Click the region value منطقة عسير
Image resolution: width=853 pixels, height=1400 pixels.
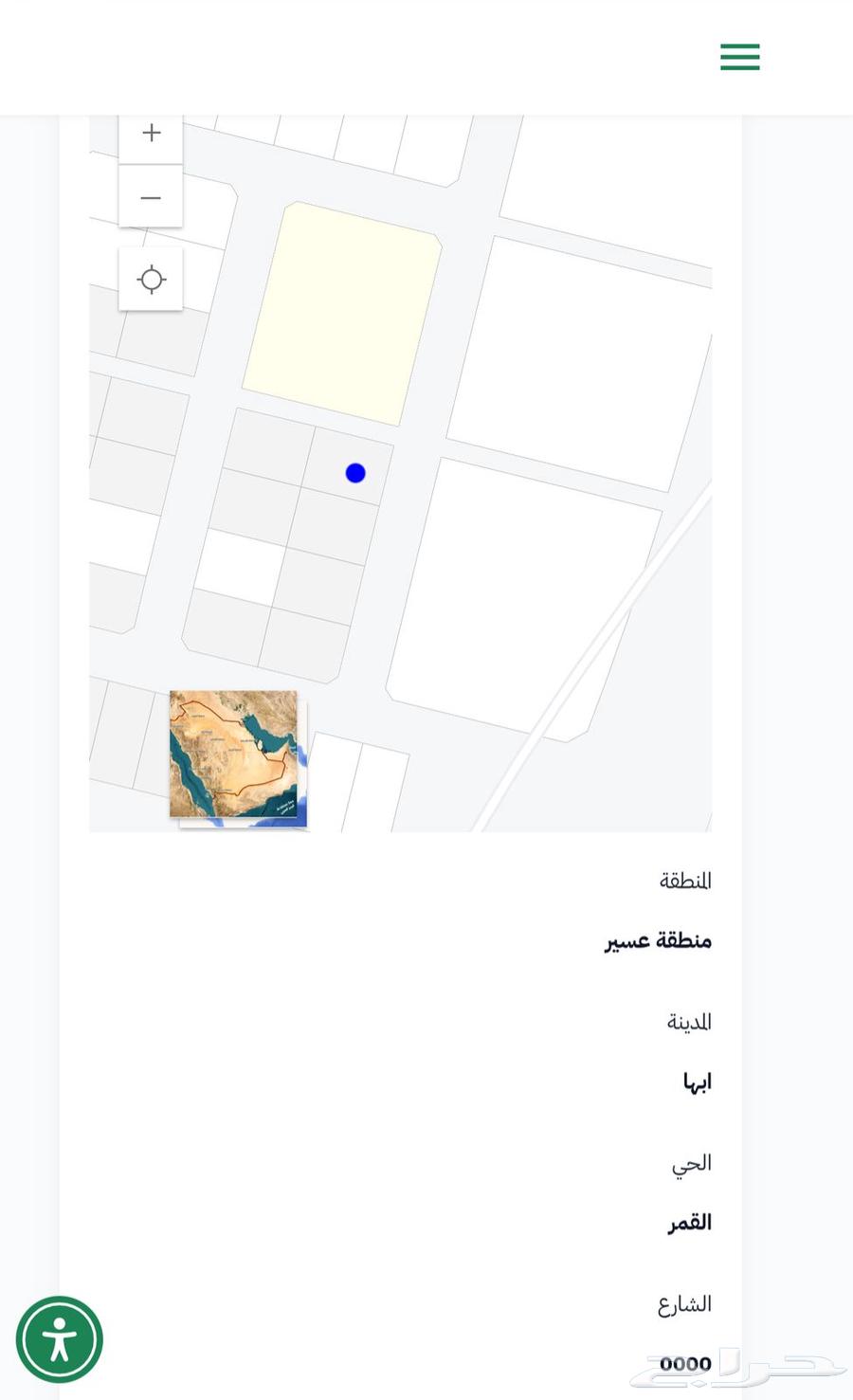(658, 940)
